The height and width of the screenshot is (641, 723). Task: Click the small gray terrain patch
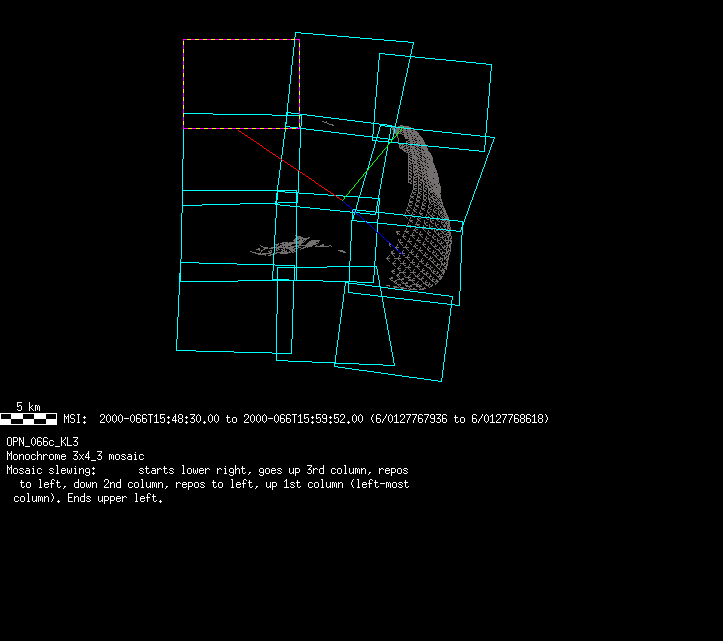298,246
